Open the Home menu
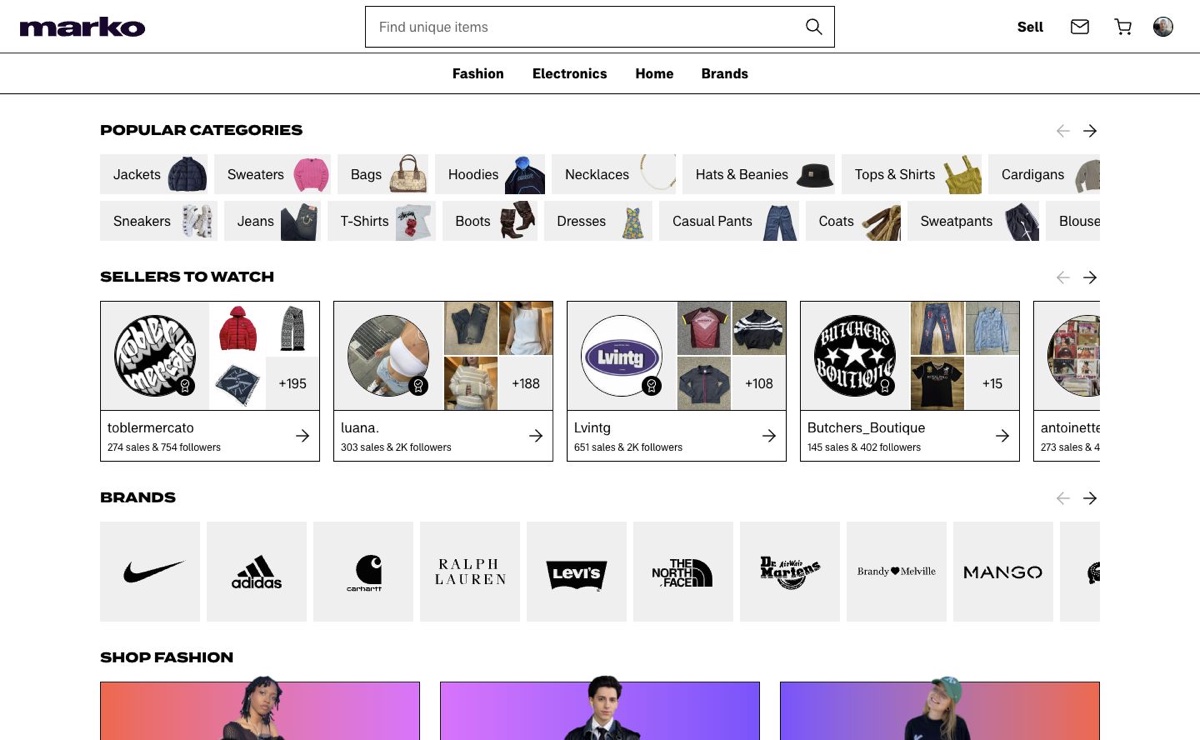This screenshot has height=740, width=1200. coord(654,74)
